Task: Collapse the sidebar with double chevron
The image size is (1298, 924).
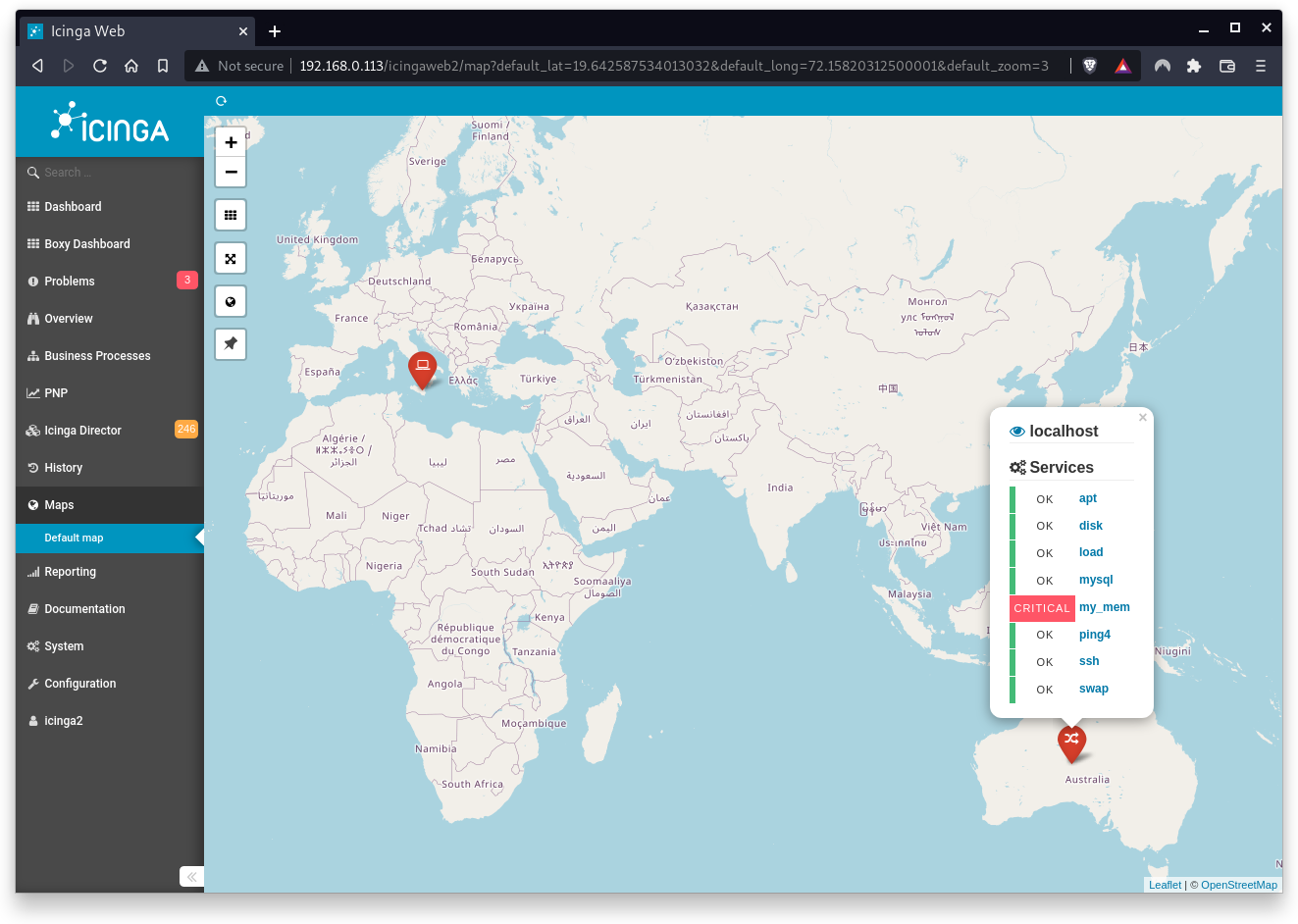Action: pos(191,877)
